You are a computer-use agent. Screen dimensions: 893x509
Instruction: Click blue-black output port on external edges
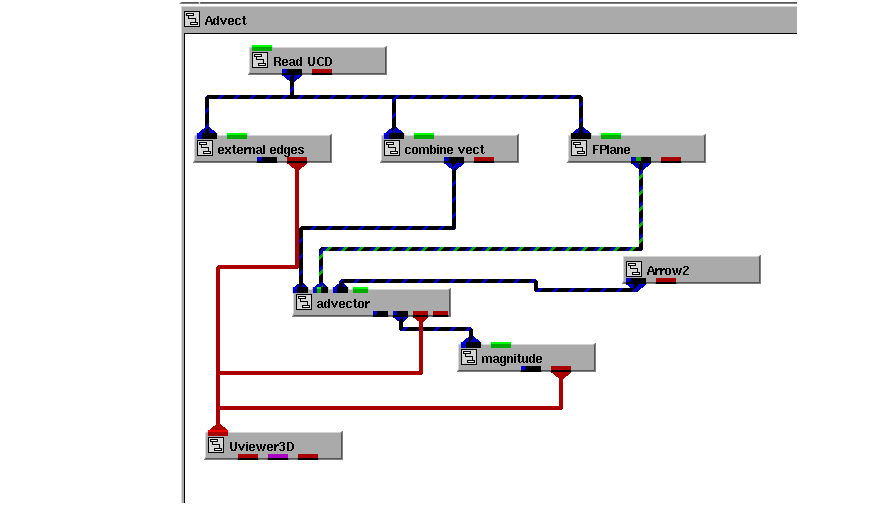click(267, 160)
